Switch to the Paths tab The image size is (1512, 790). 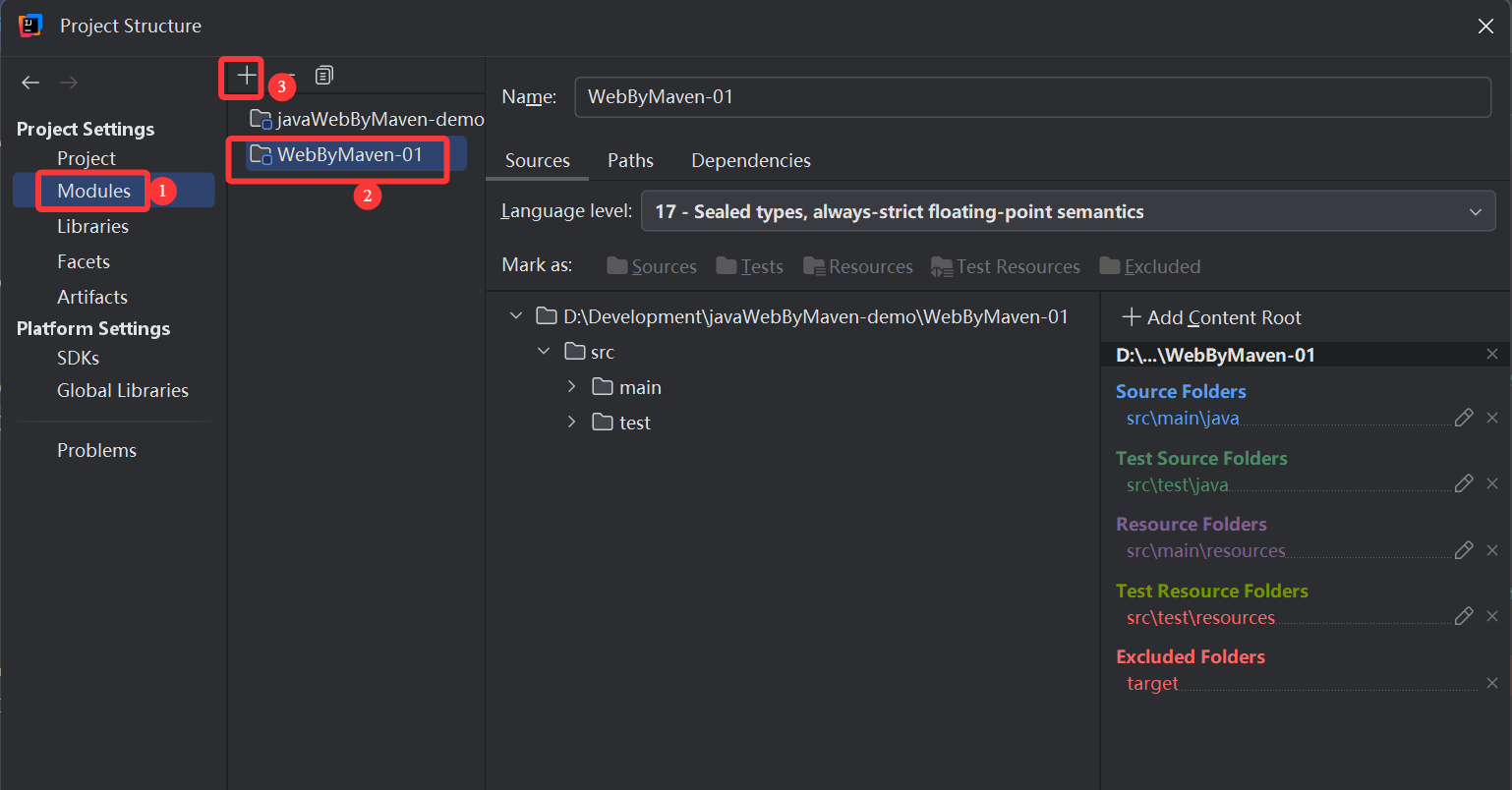point(630,160)
